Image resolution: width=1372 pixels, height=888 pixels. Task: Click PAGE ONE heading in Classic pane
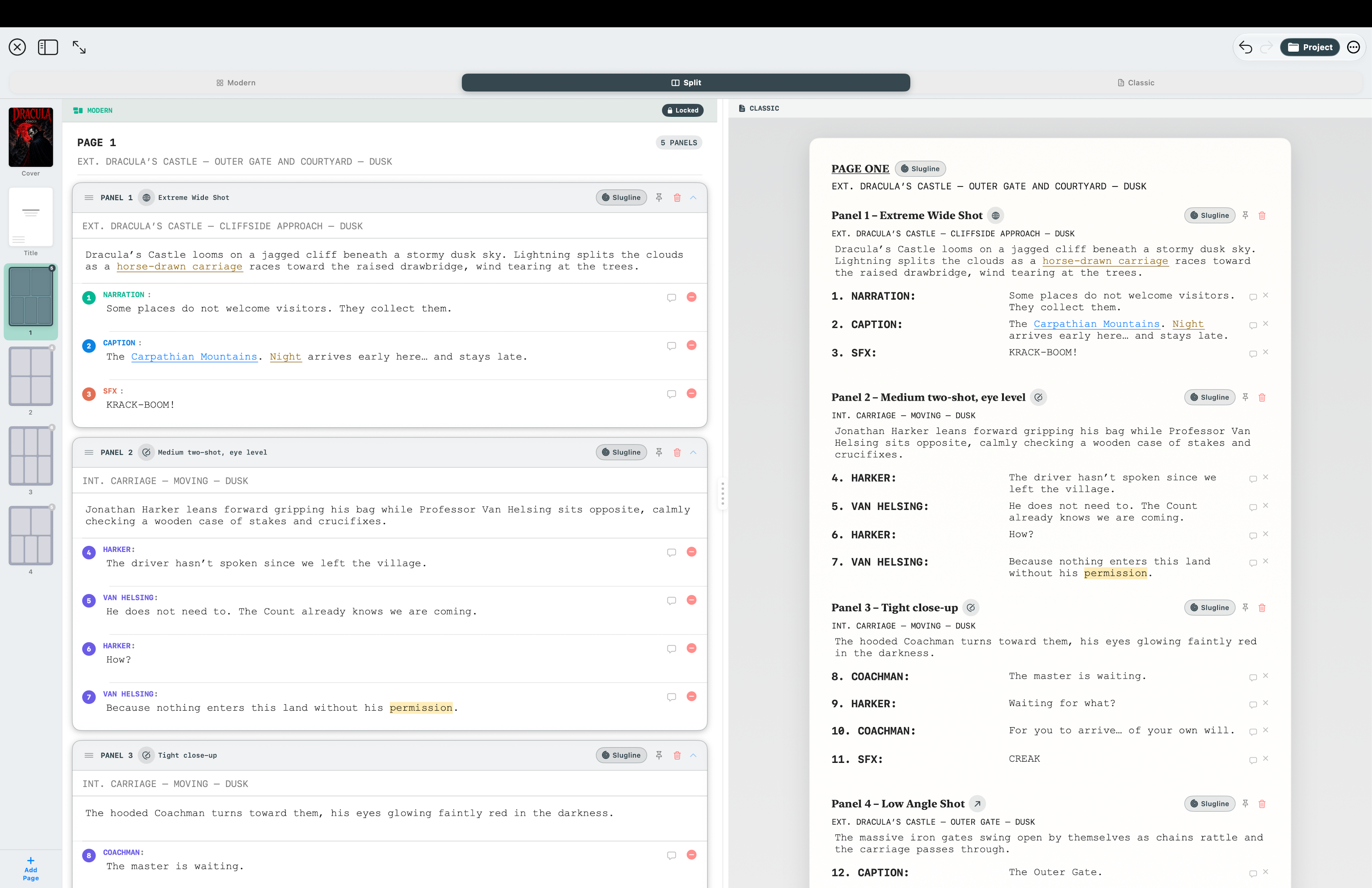[860, 169]
